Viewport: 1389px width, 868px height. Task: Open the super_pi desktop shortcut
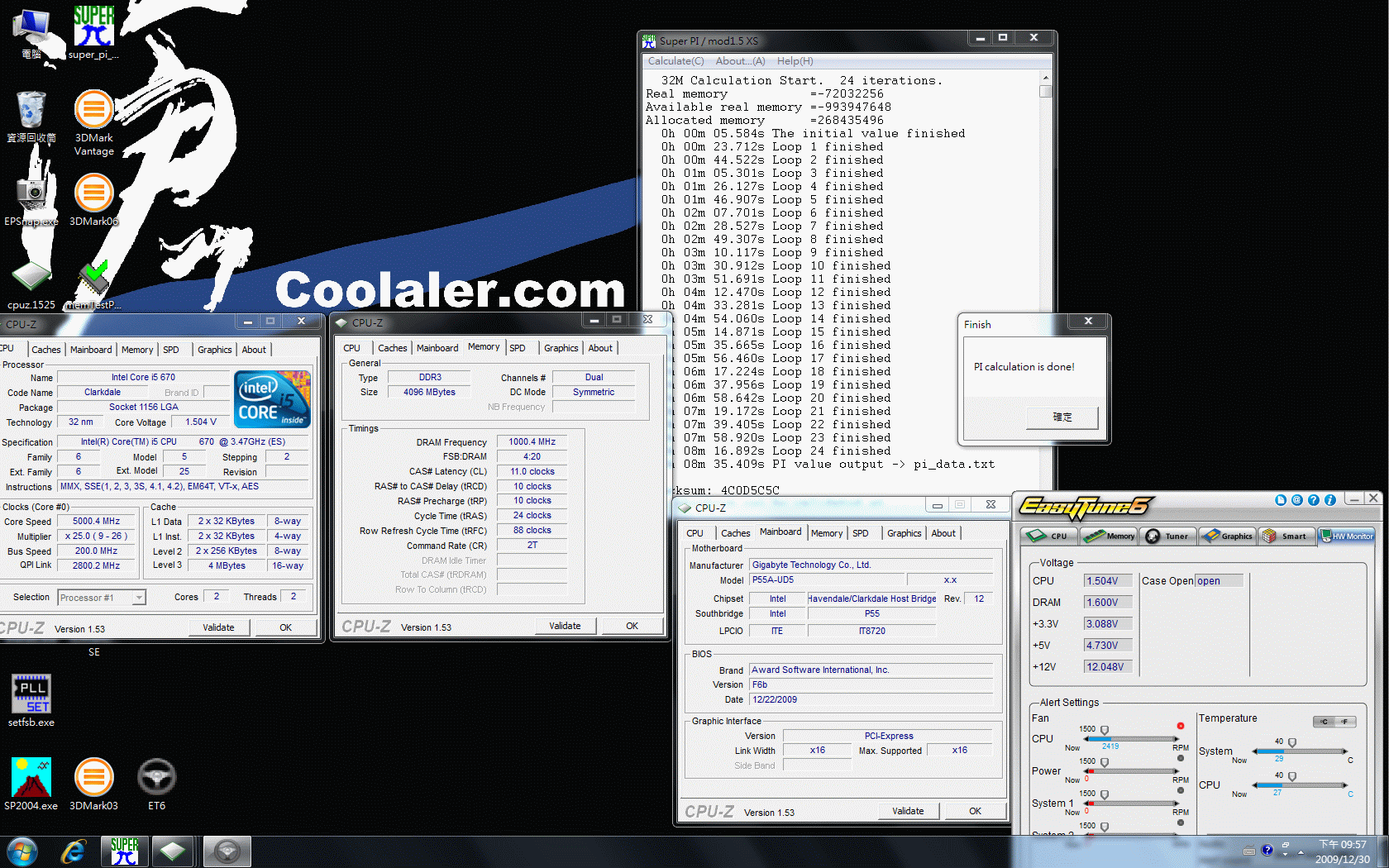coord(93,33)
